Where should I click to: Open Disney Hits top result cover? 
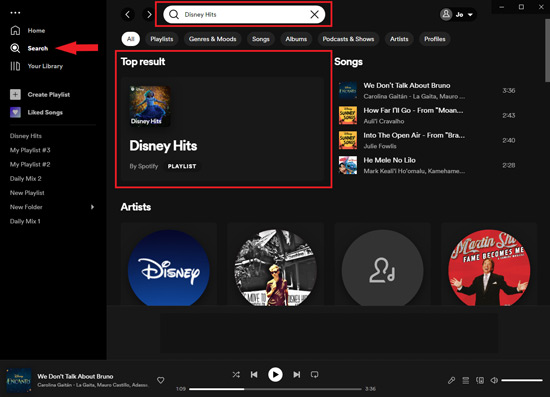150,106
